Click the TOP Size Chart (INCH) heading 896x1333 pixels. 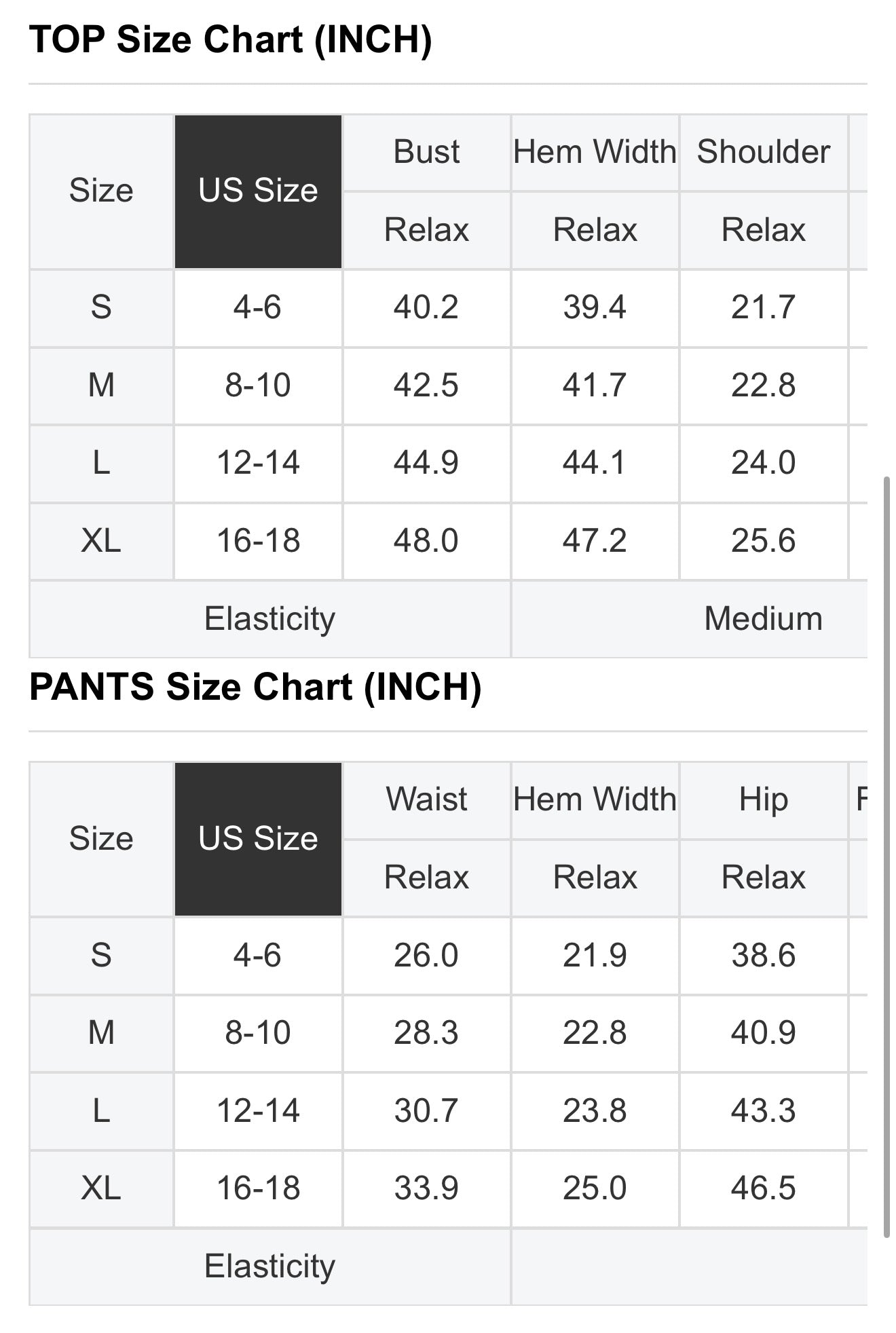pyautogui.click(x=231, y=39)
